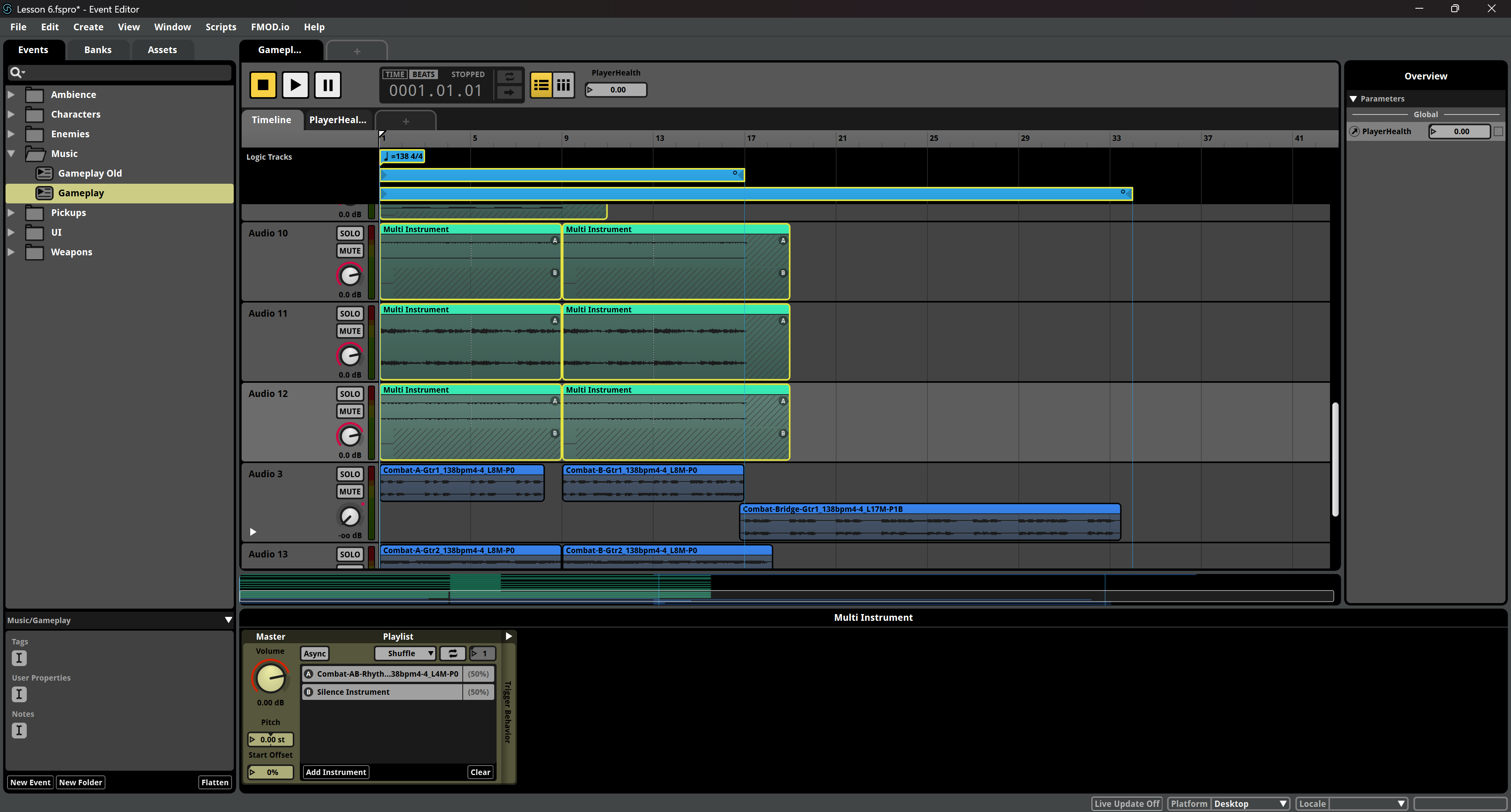Switch to track list view icon
Image resolution: width=1511 pixels, height=812 pixels.
(541, 86)
